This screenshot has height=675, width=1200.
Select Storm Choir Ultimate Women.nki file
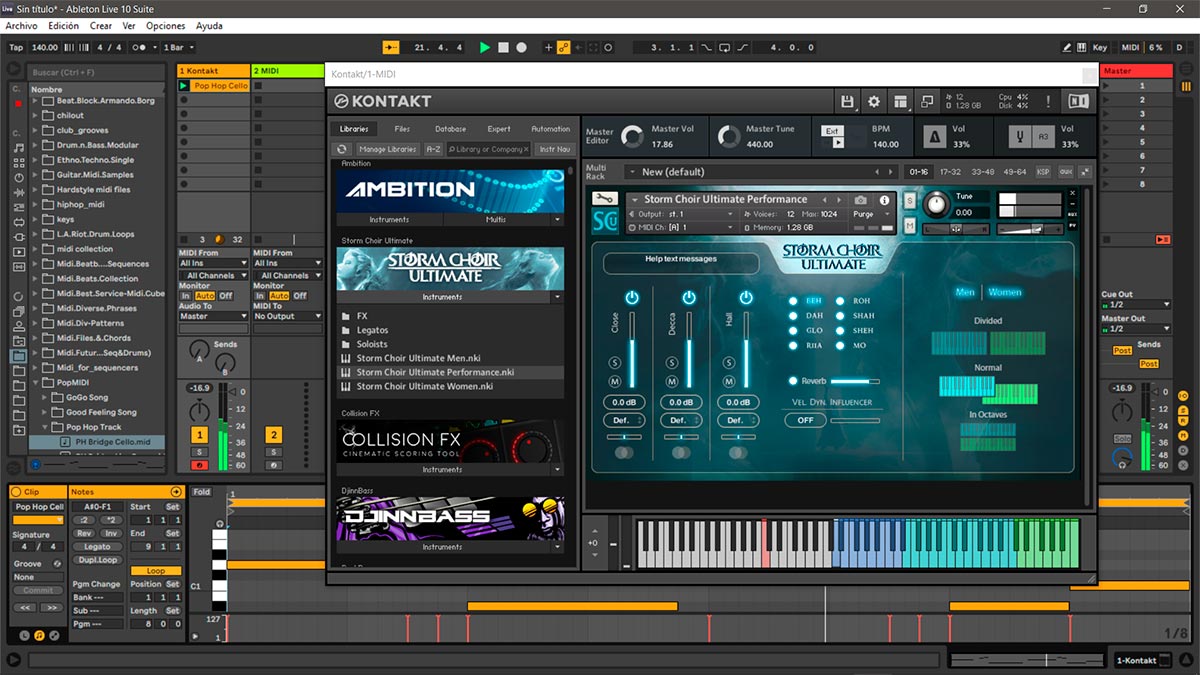pos(425,386)
